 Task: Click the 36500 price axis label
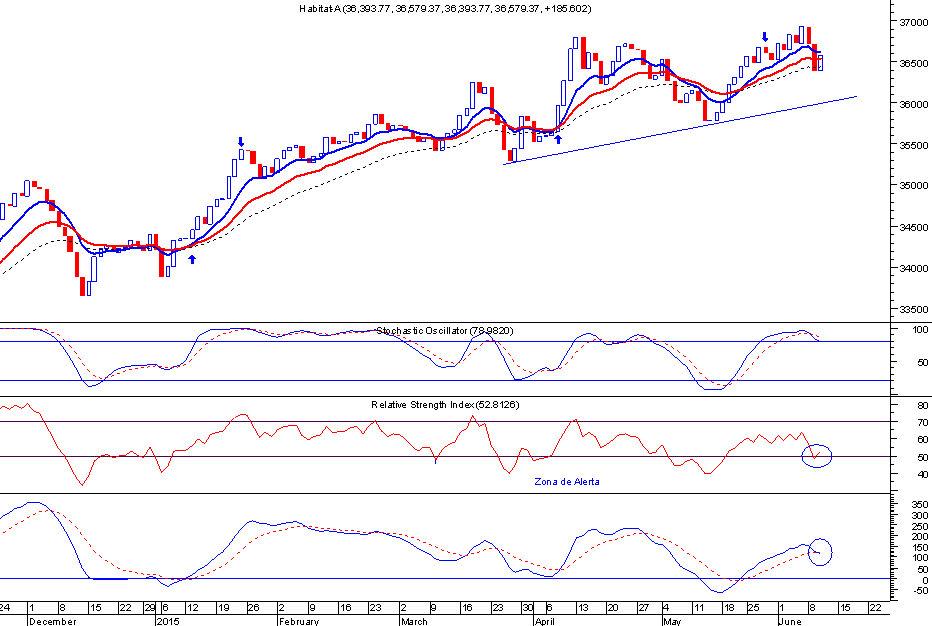[x=914, y=63]
